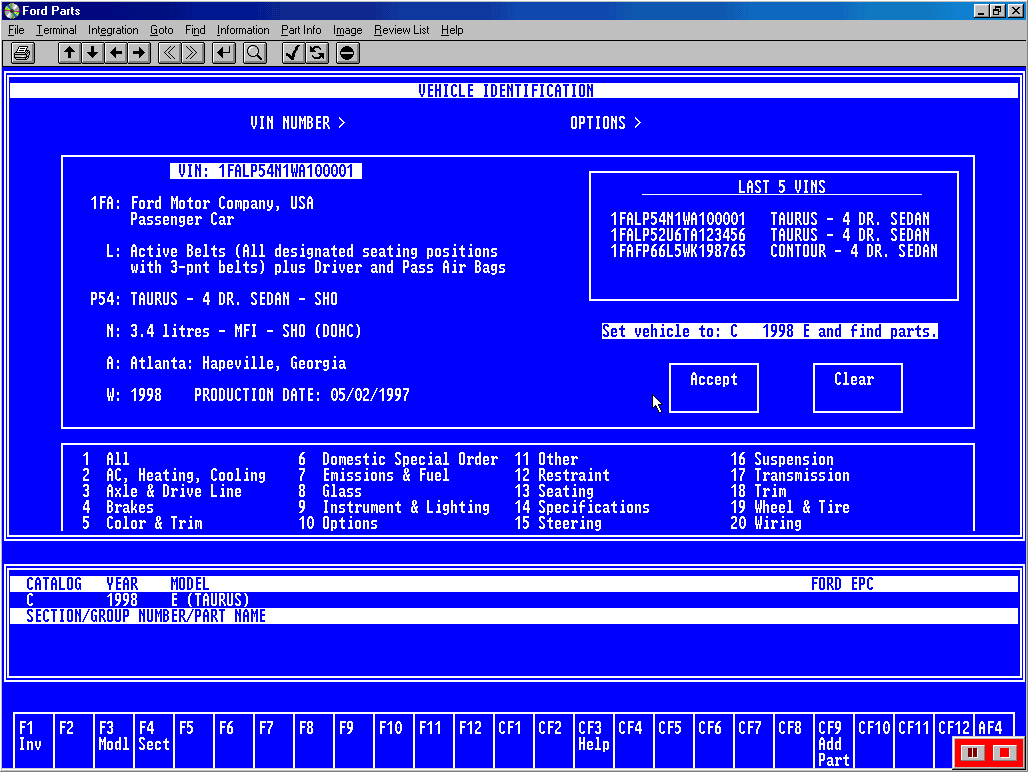Open the Information menu
Screen dimensions: 1028x772
243,30
